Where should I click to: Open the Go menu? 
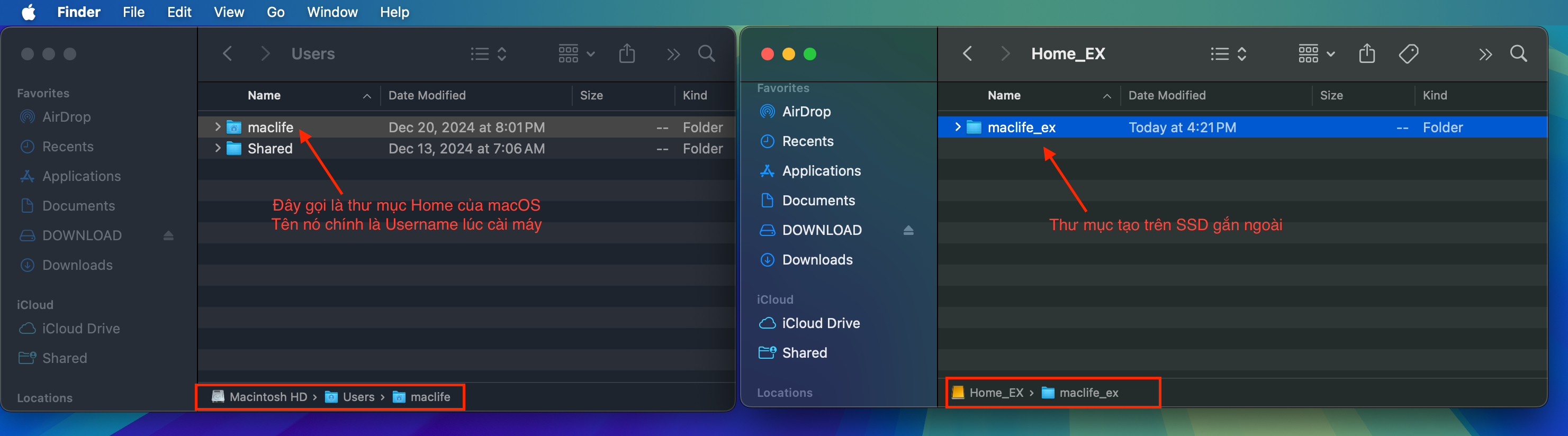(x=275, y=12)
